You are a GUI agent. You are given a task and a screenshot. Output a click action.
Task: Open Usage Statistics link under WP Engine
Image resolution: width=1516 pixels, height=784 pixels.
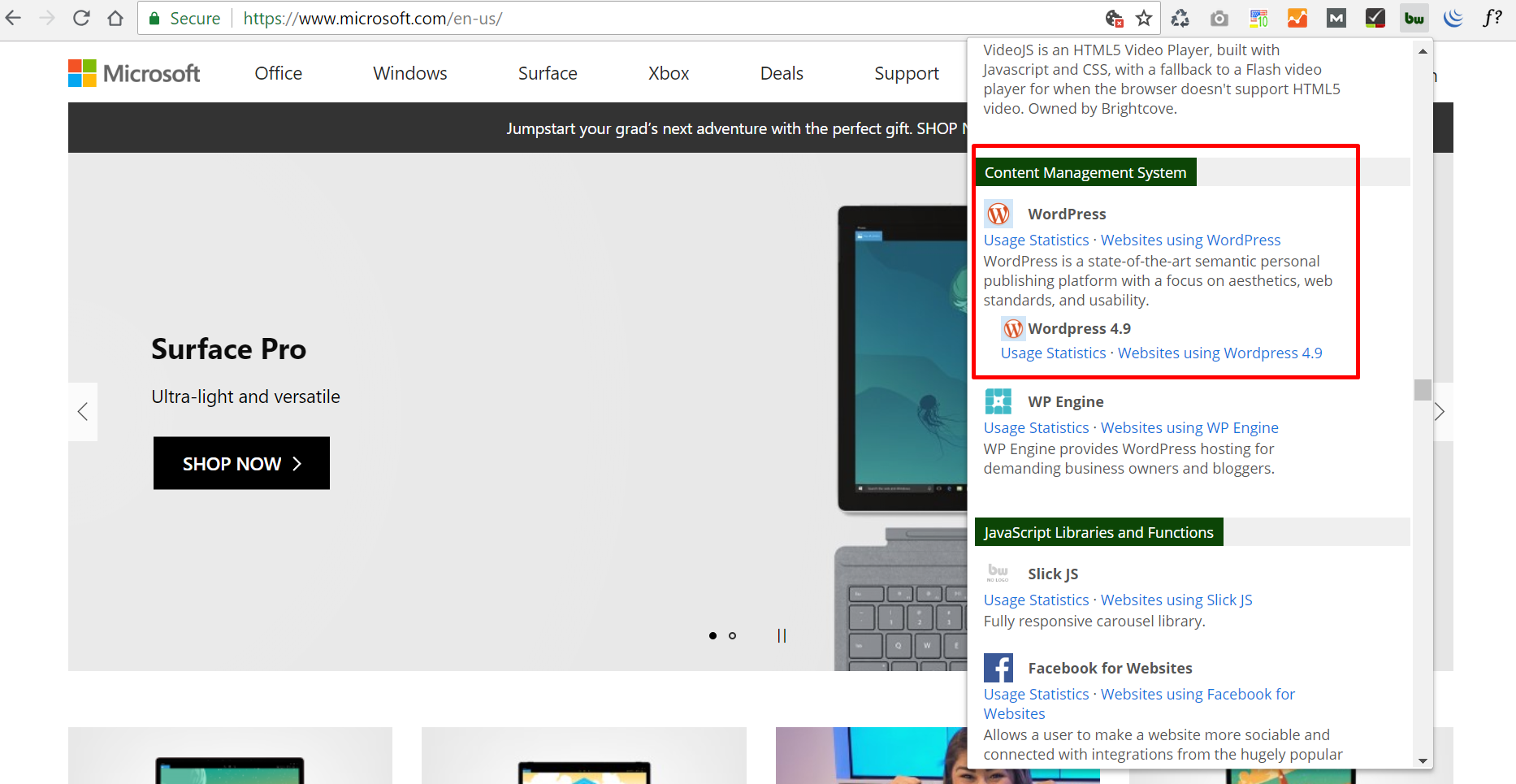[1036, 427]
